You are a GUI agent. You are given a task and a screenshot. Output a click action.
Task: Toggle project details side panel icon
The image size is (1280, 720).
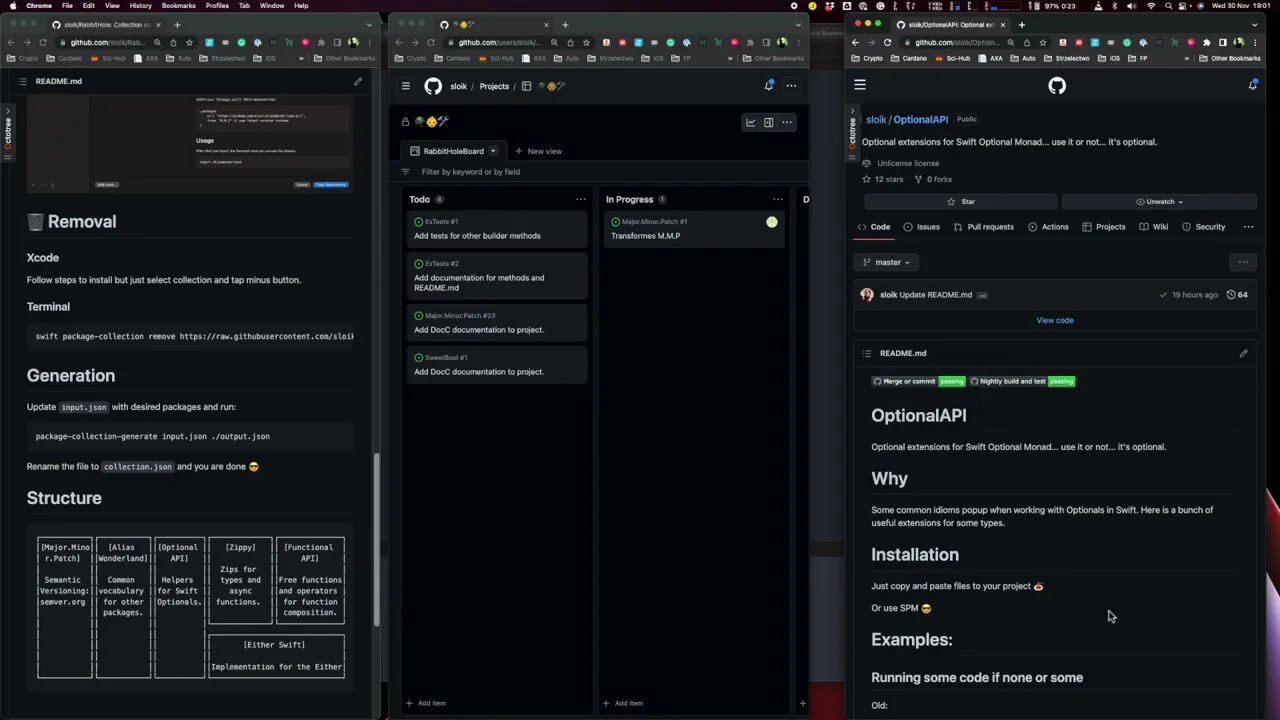pyautogui.click(x=768, y=122)
